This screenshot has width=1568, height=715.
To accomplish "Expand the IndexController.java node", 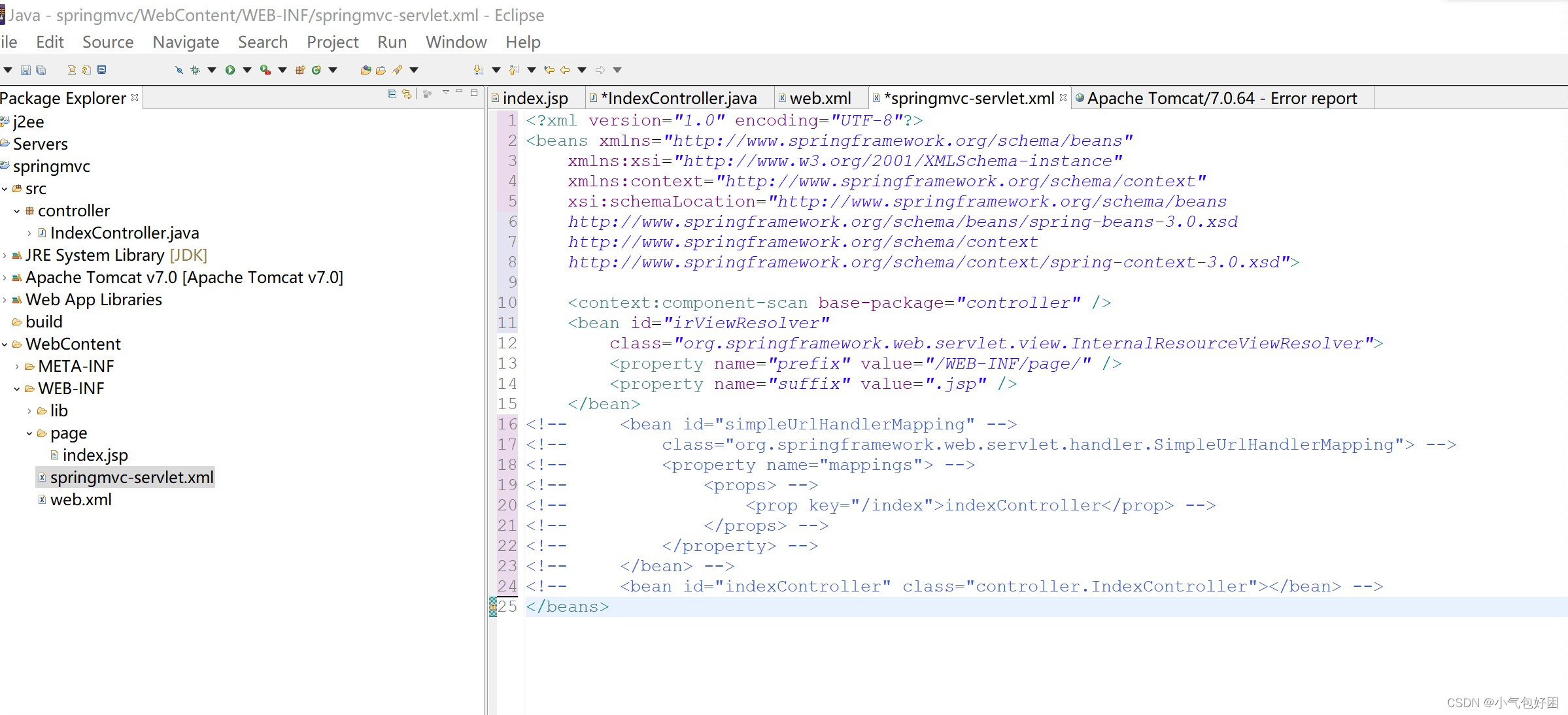I will (29, 233).
